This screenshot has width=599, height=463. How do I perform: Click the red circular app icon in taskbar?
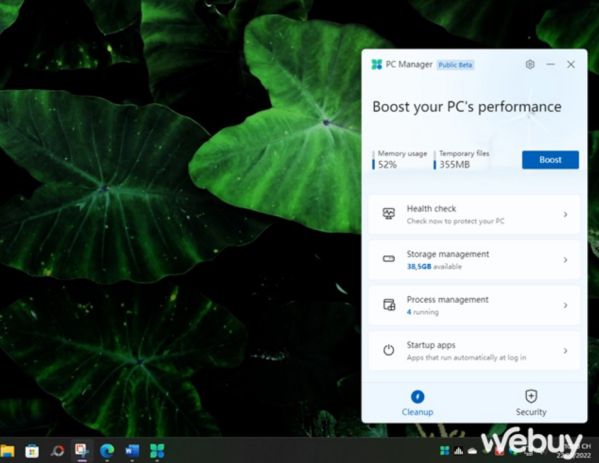pyautogui.click(x=57, y=451)
